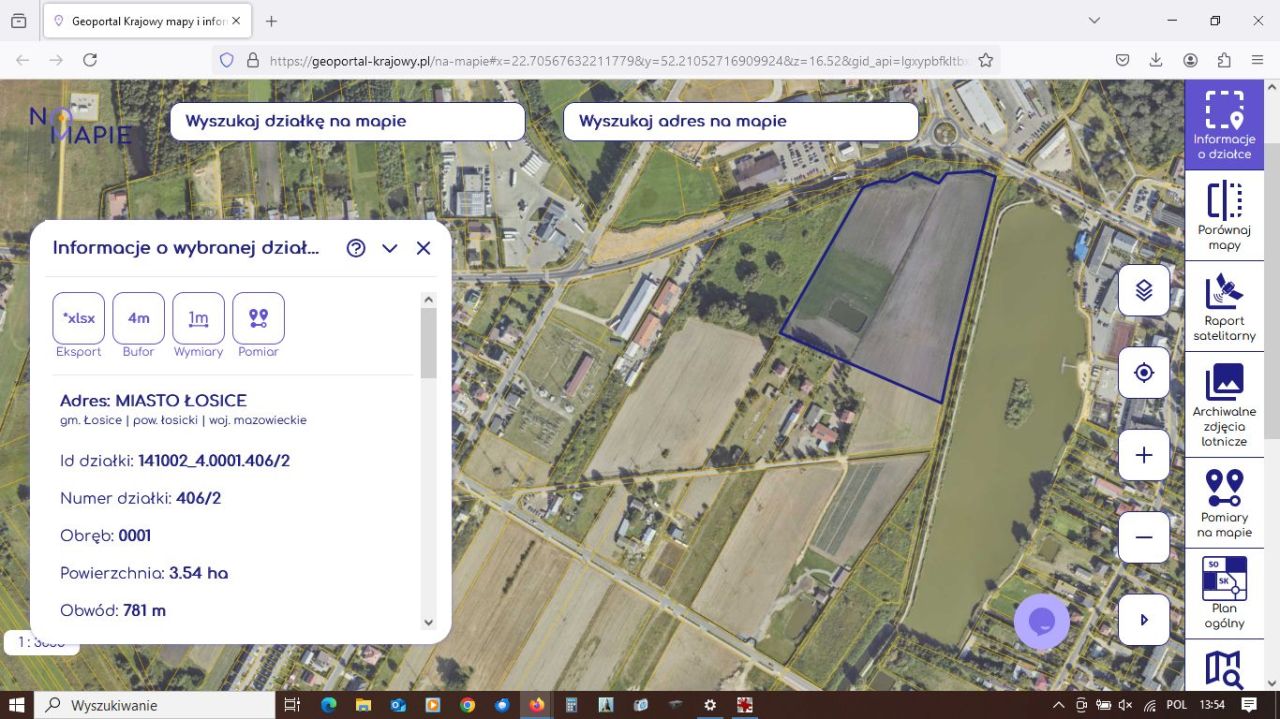The height and width of the screenshot is (719, 1280).
Task: Center map on my location
Action: pos(1144,373)
